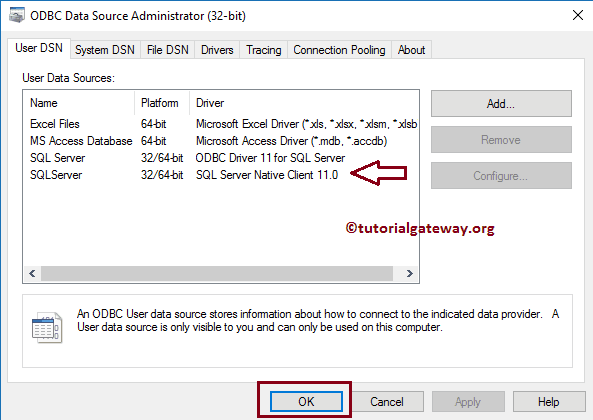
Task: Click the Configure... button
Action: tap(501, 176)
